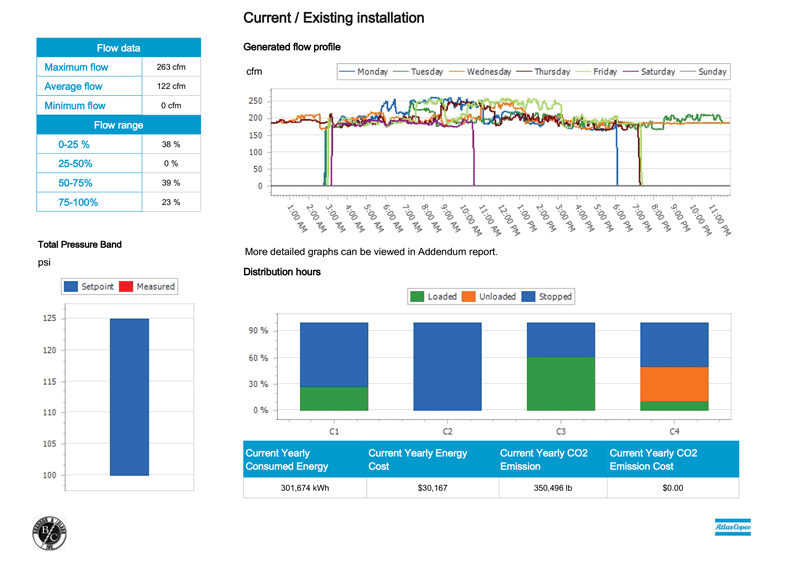The height and width of the screenshot is (561, 800).
Task: Click the 39 % value
Action: 171,183
